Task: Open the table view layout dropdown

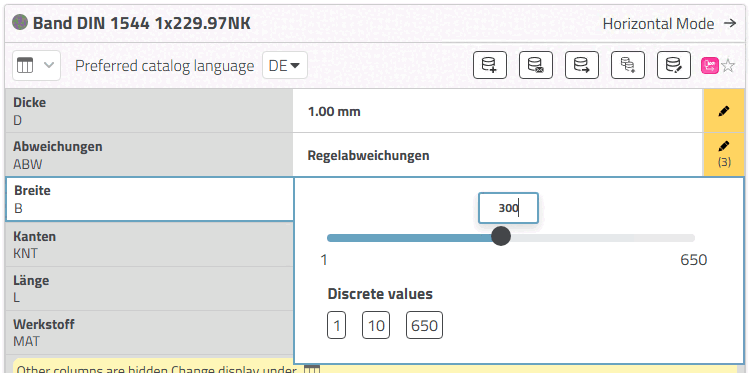Action: pyautogui.click(x=36, y=66)
